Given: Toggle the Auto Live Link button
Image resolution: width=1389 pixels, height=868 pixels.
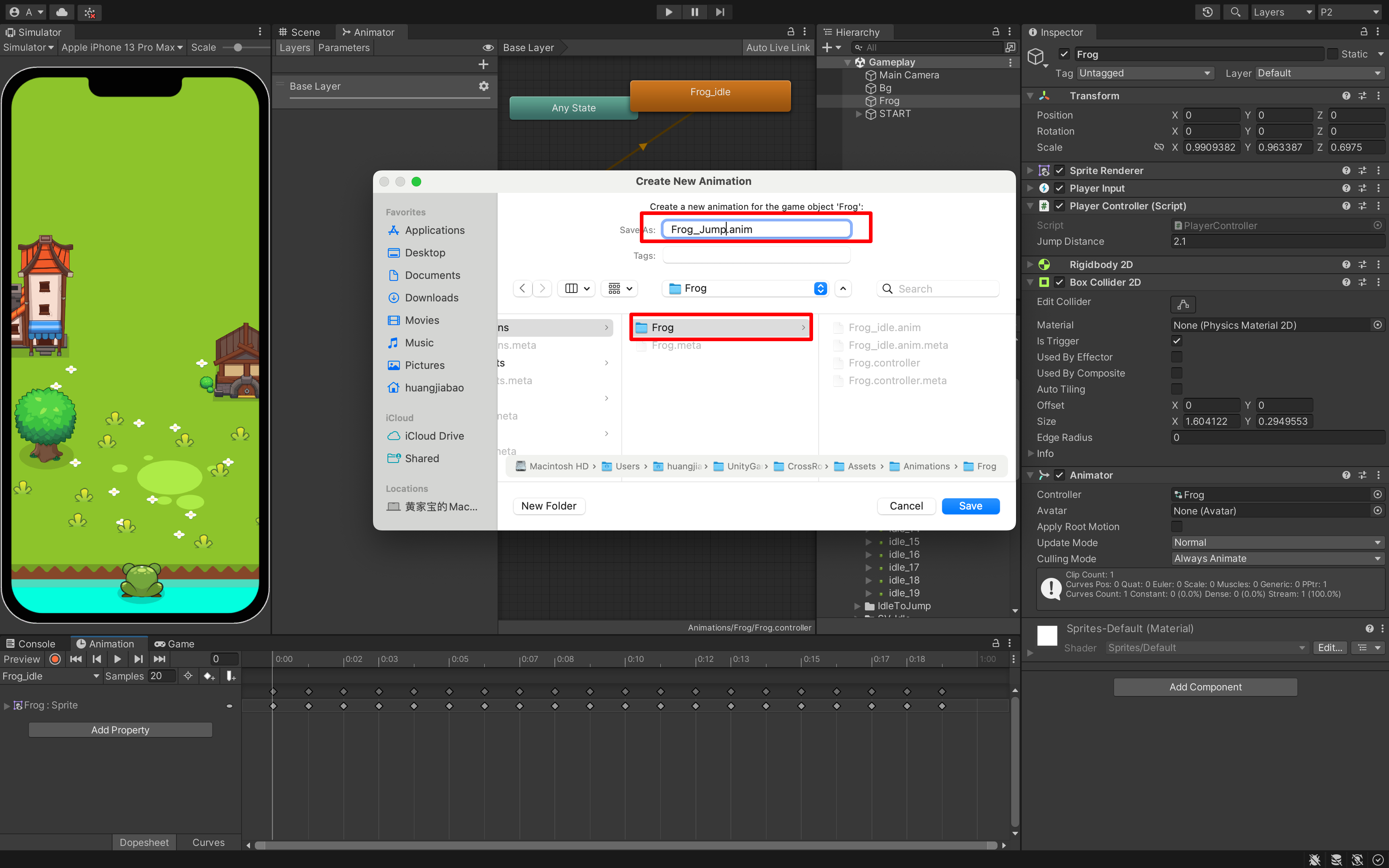Looking at the screenshot, I should [778, 48].
